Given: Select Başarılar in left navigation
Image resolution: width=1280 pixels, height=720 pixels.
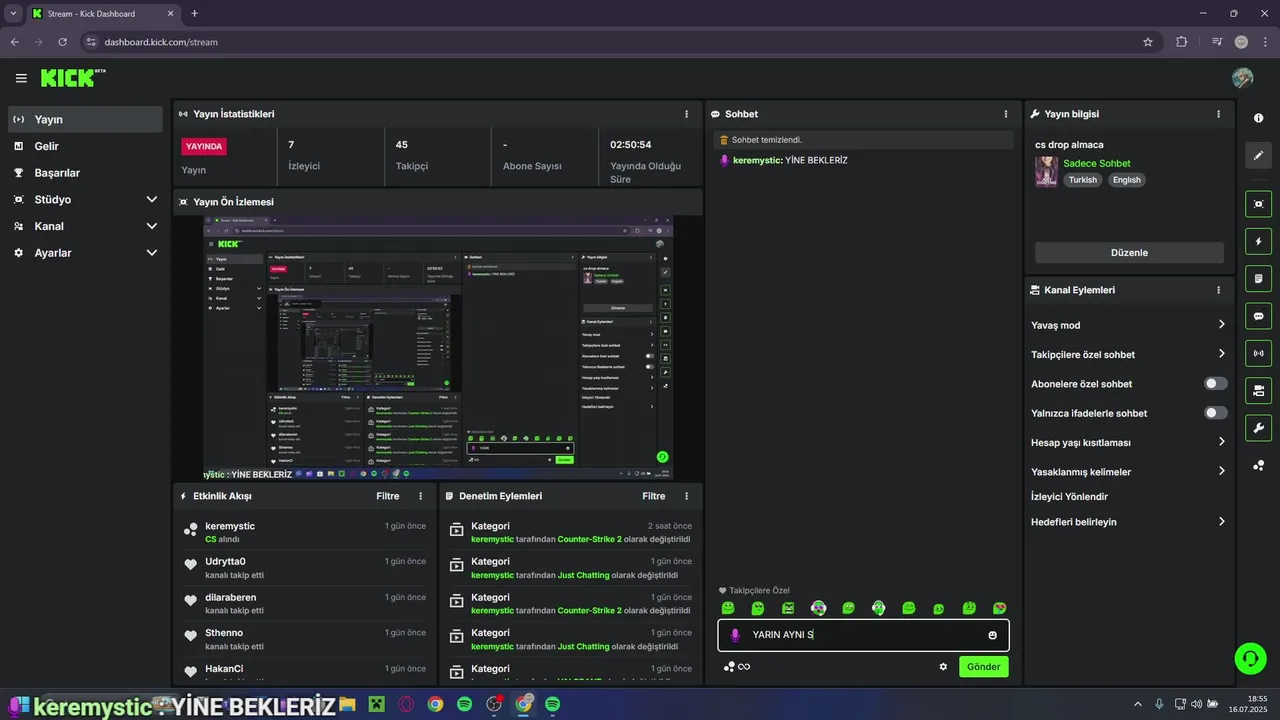Looking at the screenshot, I should (x=85, y=173).
